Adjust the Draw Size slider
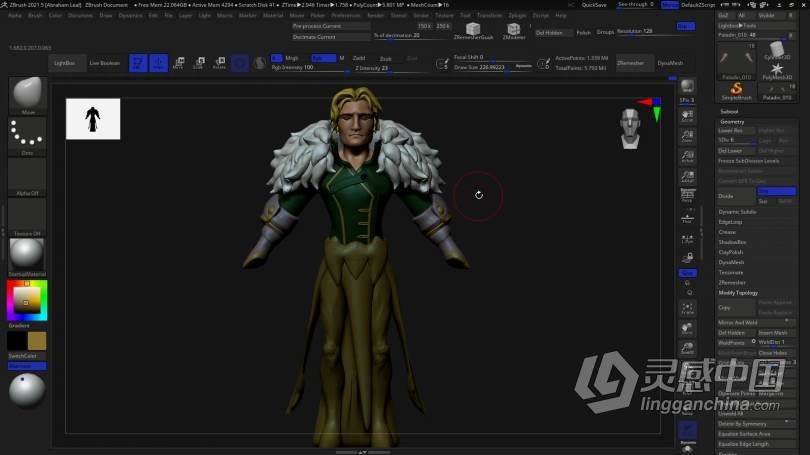 point(492,67)
